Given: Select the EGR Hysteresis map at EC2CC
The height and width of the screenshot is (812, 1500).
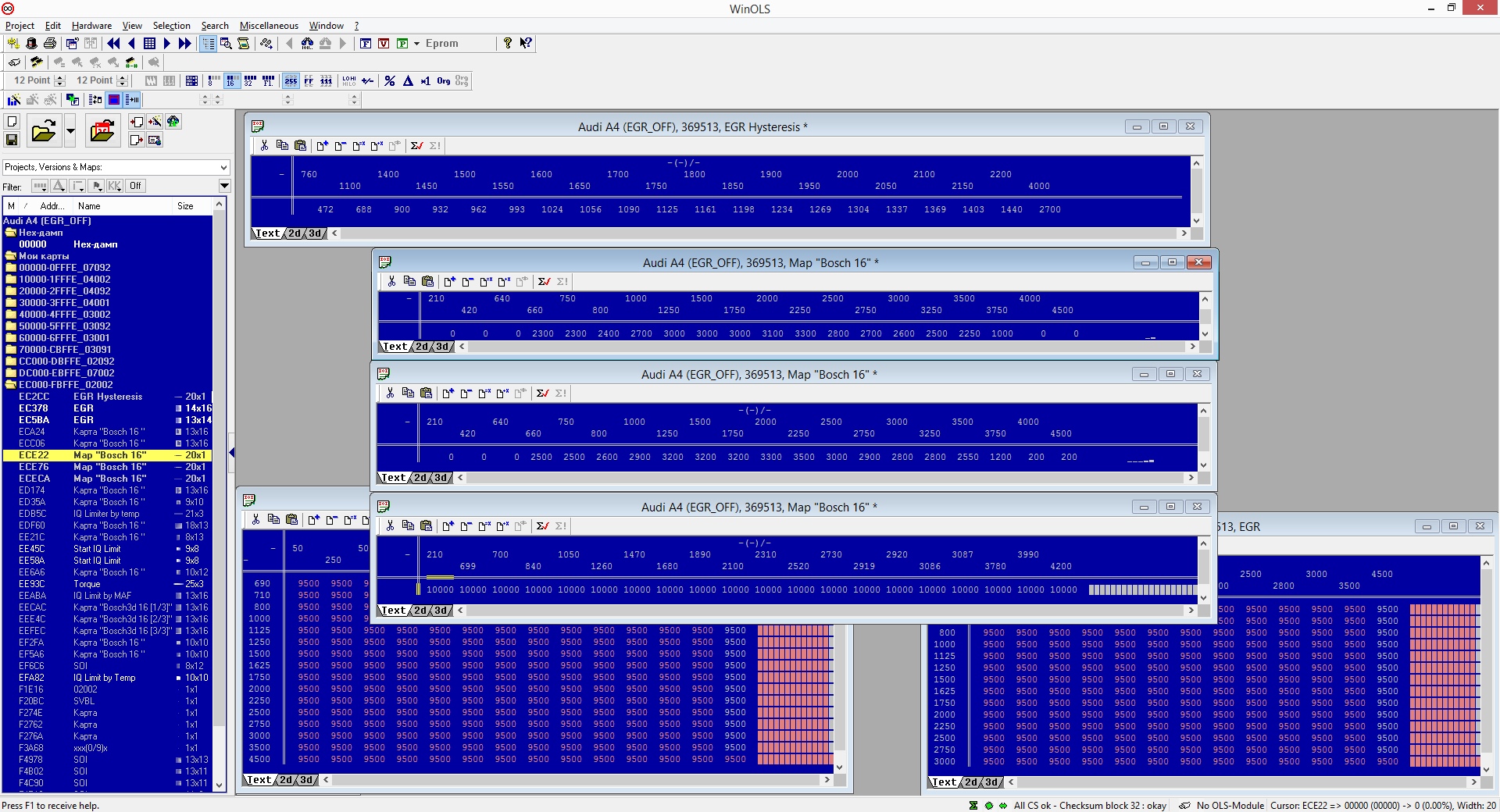Looking at the screenshot, I should [108, 397].
